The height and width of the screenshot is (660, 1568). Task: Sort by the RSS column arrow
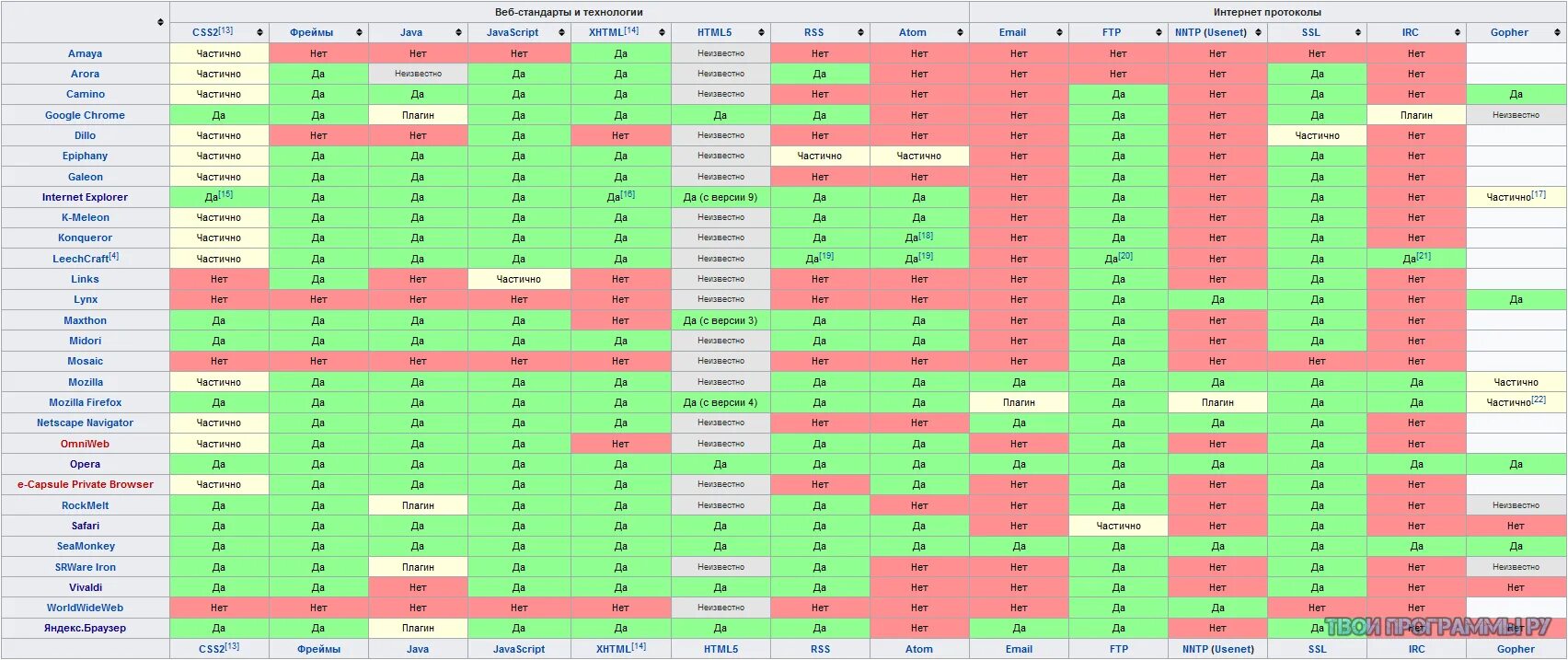click(860, 32)
